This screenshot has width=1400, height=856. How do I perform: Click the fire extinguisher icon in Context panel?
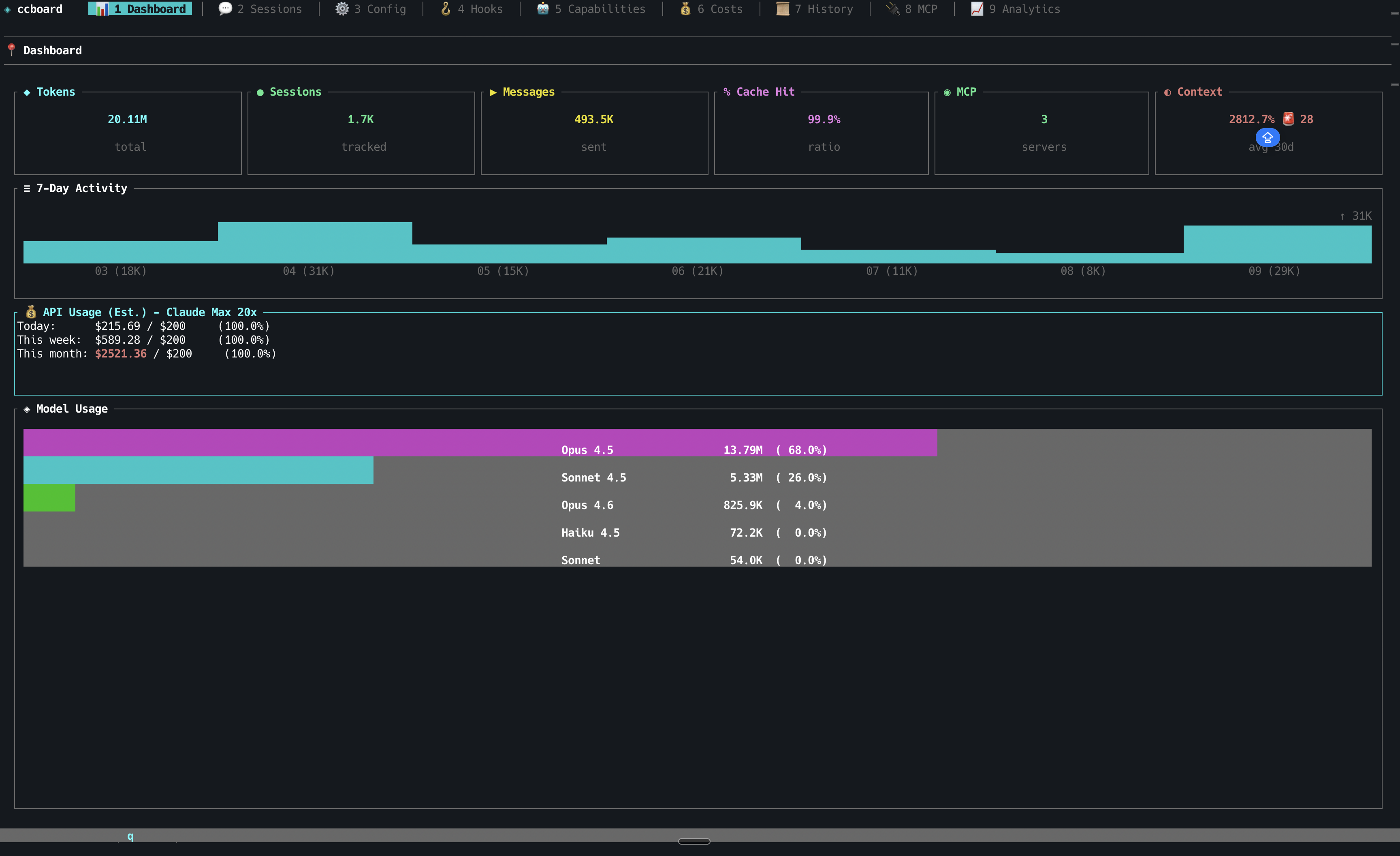click(1288, 118)
